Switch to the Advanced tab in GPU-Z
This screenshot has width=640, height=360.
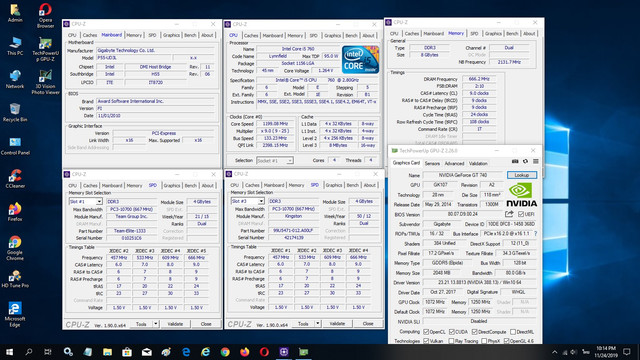[x=454, y=163]
